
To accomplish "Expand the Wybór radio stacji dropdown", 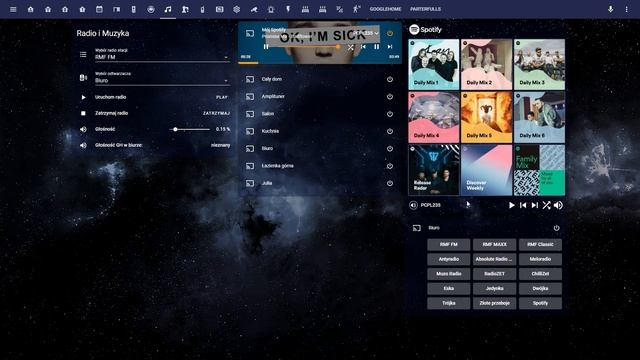I will click(x=162, y=55).
